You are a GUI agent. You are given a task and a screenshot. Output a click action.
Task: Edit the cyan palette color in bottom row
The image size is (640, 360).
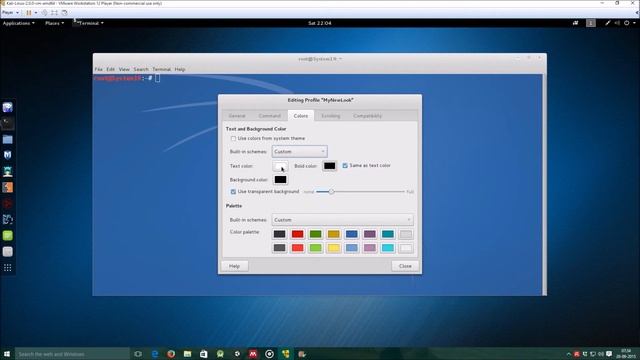388,248
